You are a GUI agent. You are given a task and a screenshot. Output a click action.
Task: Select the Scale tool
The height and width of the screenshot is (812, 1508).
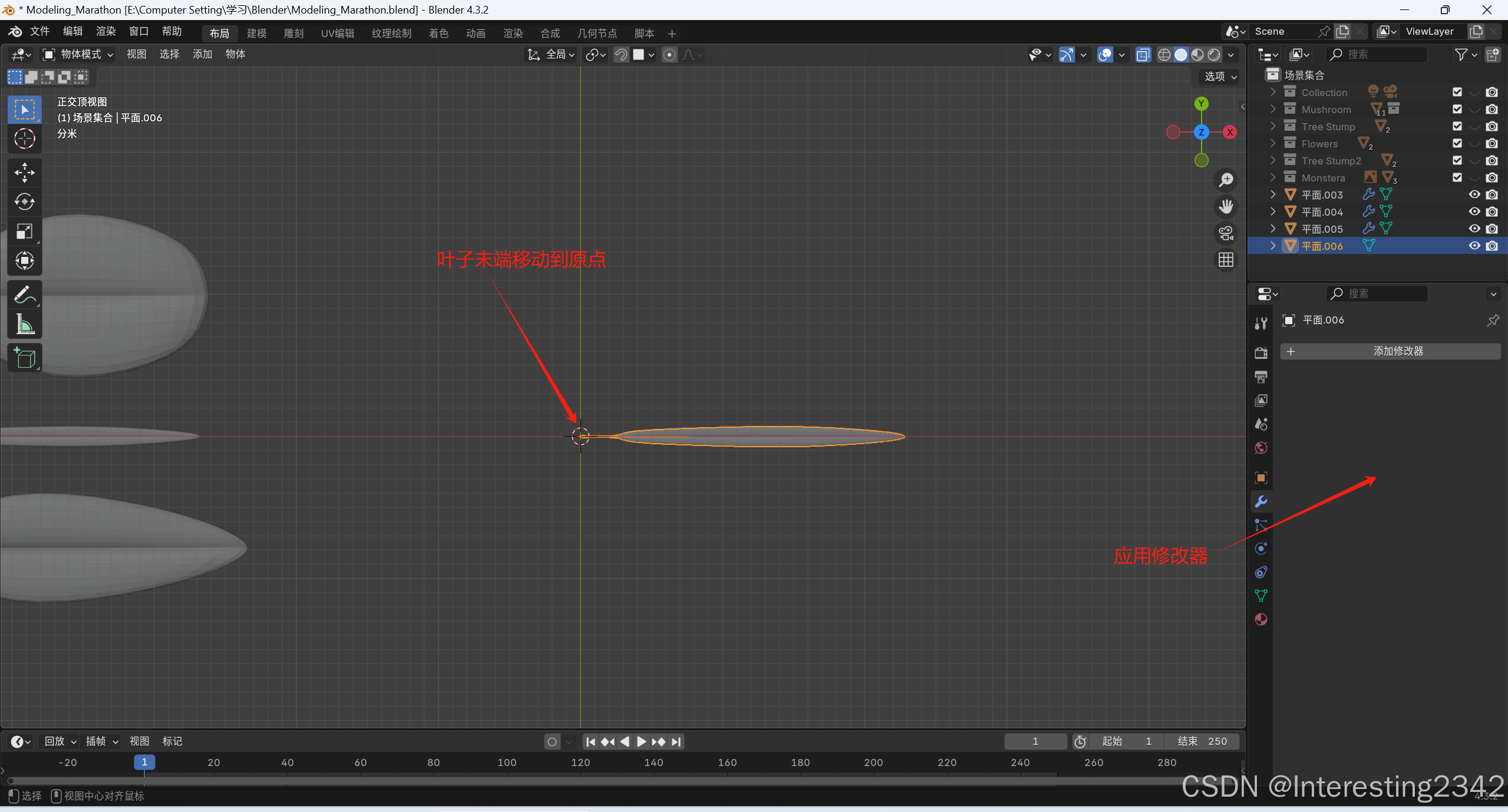coord(24,232)
